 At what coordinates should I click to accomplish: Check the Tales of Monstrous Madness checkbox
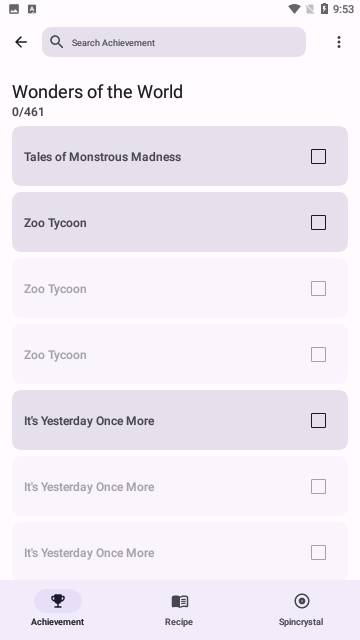[x=318, y=156]
